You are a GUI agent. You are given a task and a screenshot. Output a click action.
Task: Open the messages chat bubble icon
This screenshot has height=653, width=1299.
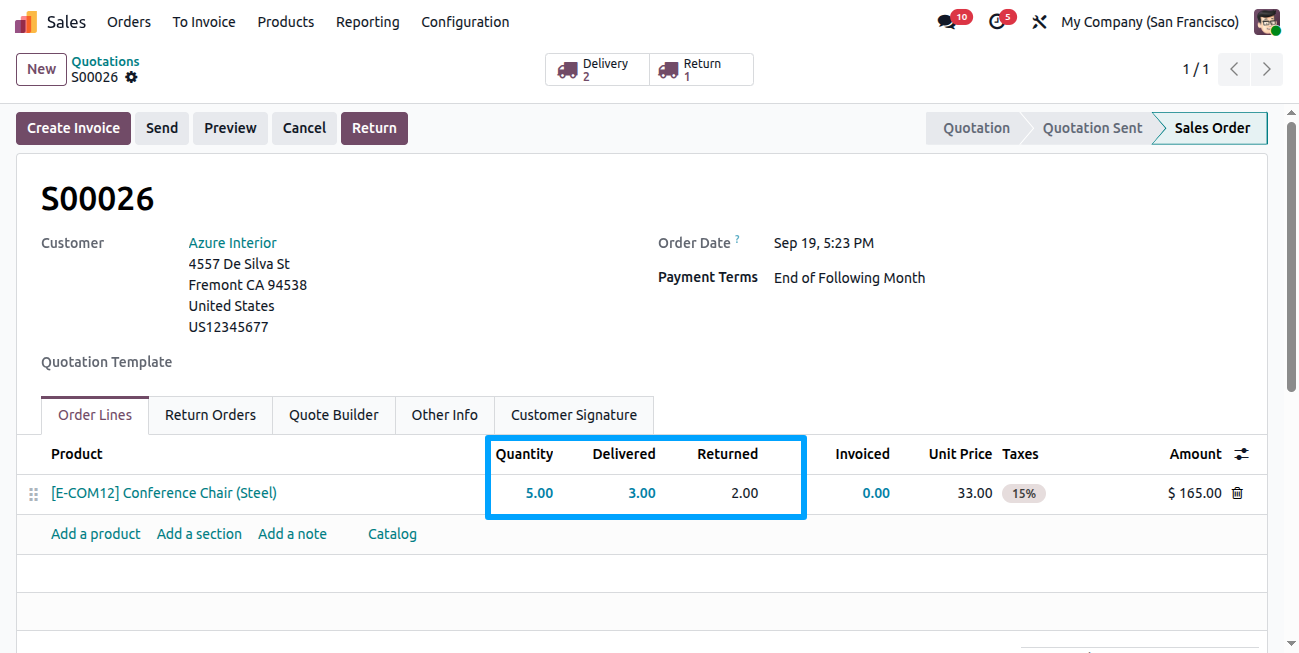click(x=946, y=22)
